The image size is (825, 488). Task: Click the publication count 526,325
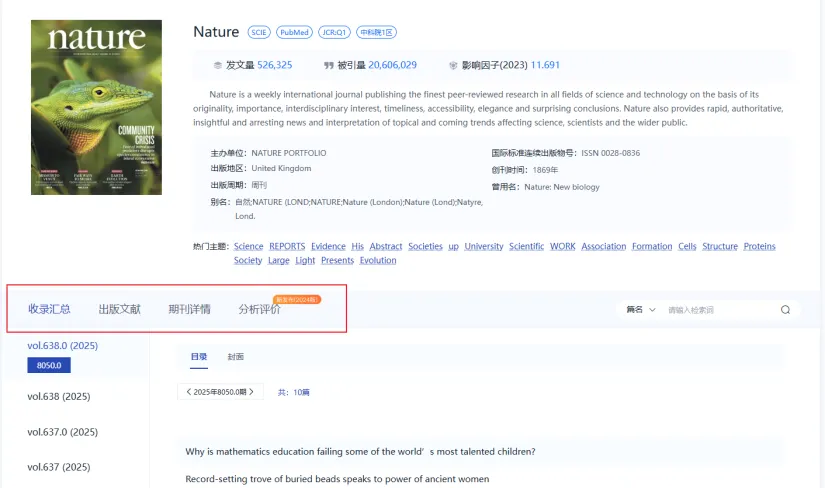pyautogui.click(x=275, y=65)
